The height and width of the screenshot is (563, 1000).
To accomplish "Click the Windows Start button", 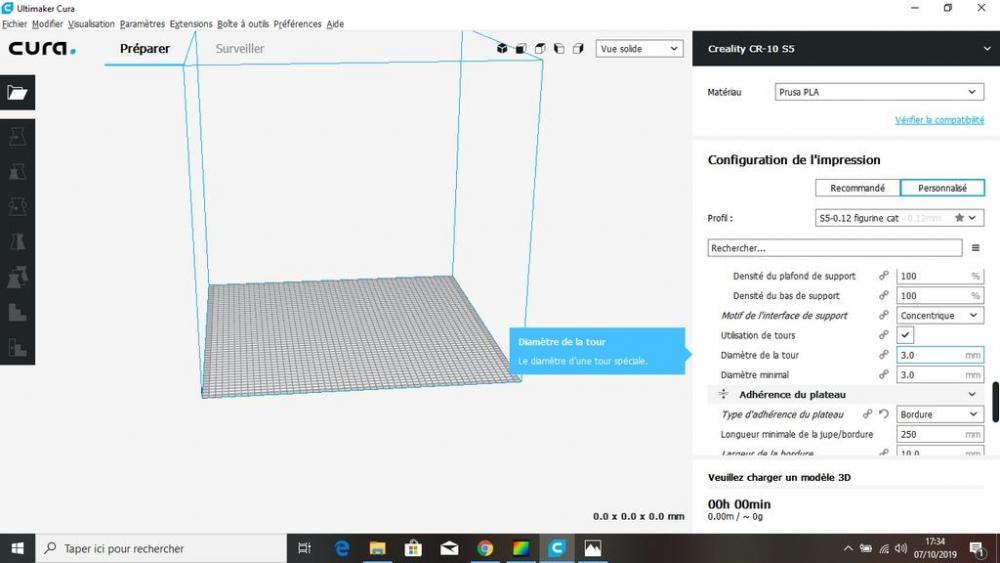I will click(17, 548).
